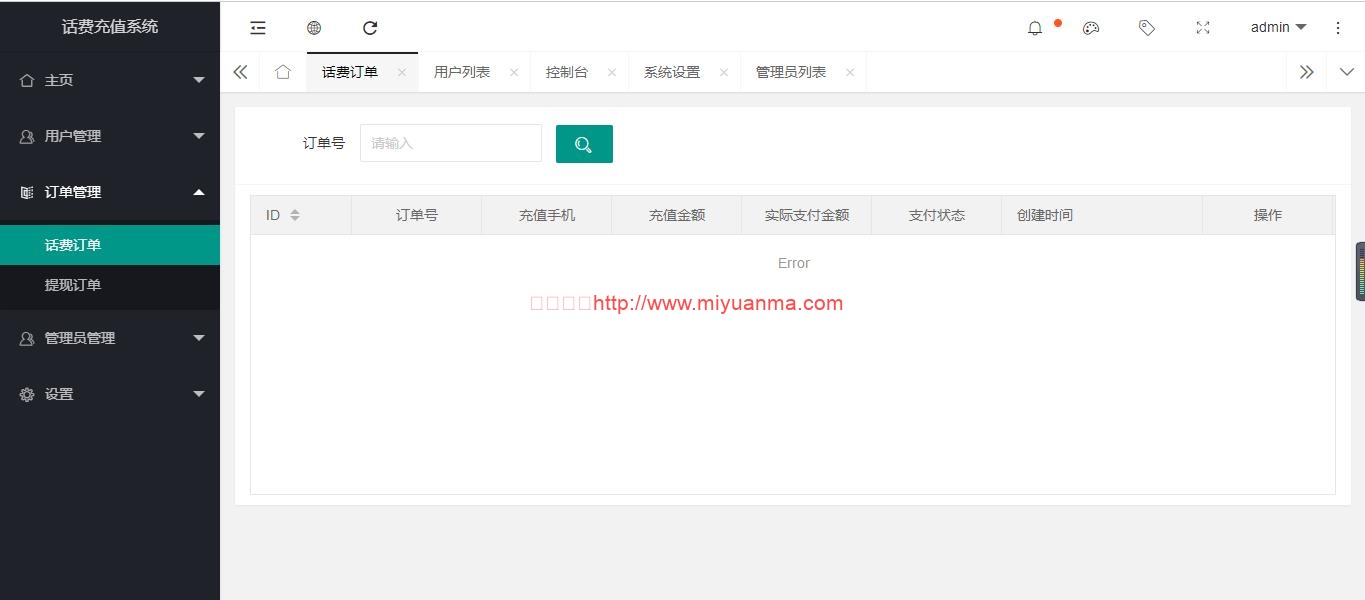Open the tag note icon
This screenshot has height=600, width=1365.
tap(1147, 28)
